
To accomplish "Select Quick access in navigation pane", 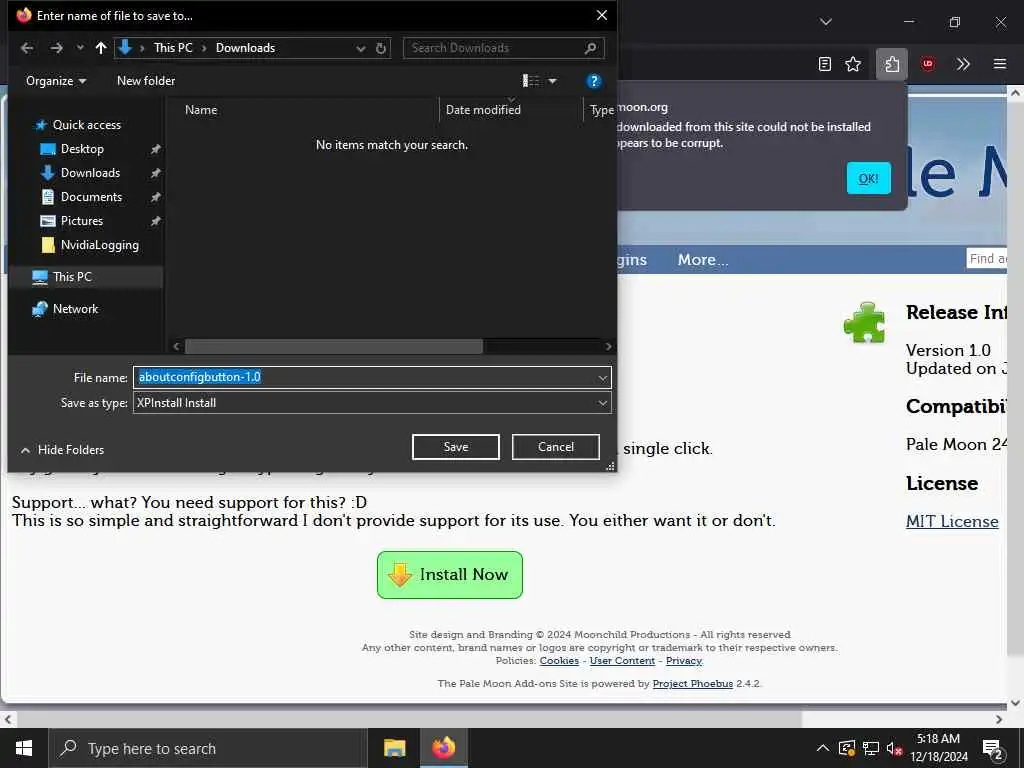I will point(86,125).
